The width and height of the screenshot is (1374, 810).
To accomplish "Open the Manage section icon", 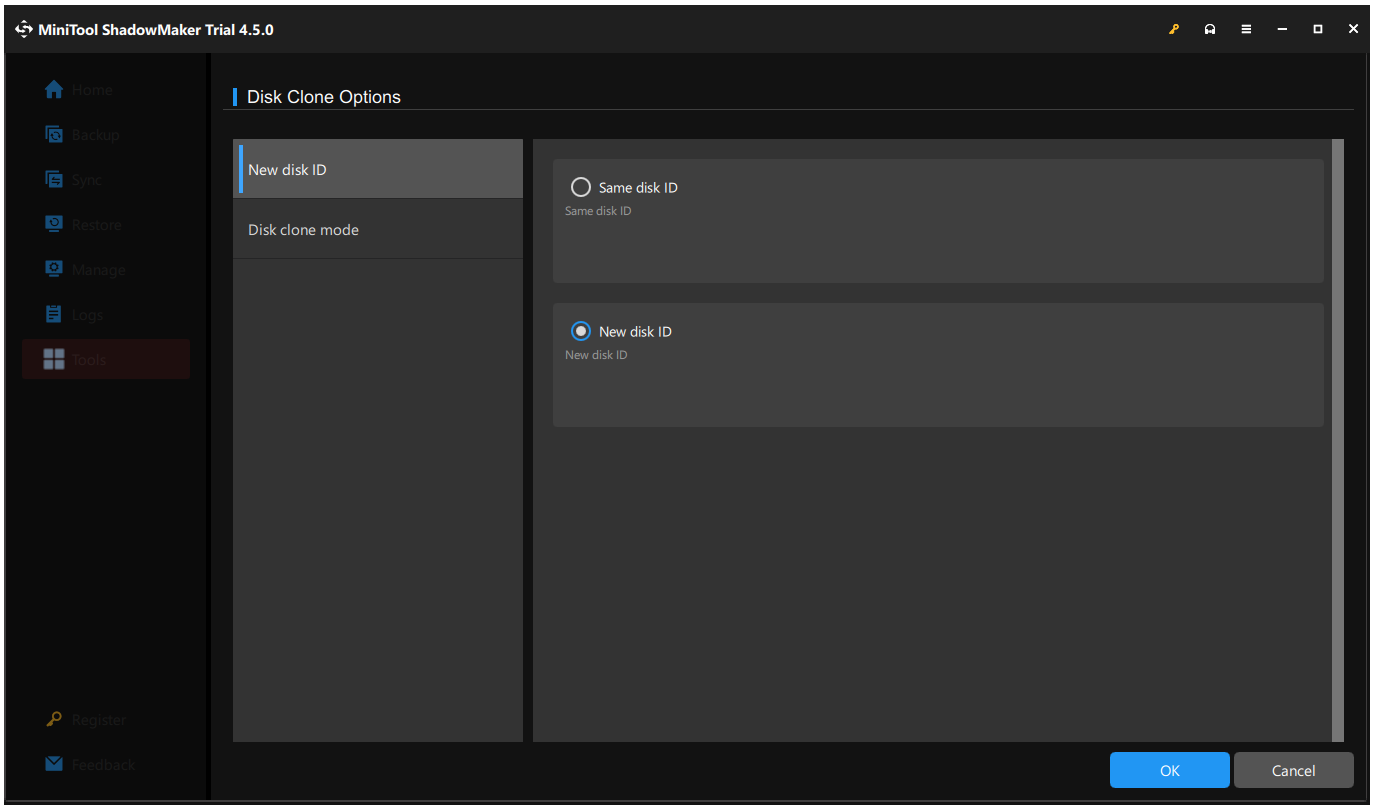I will pyautogui.click(x=54, y=270).
